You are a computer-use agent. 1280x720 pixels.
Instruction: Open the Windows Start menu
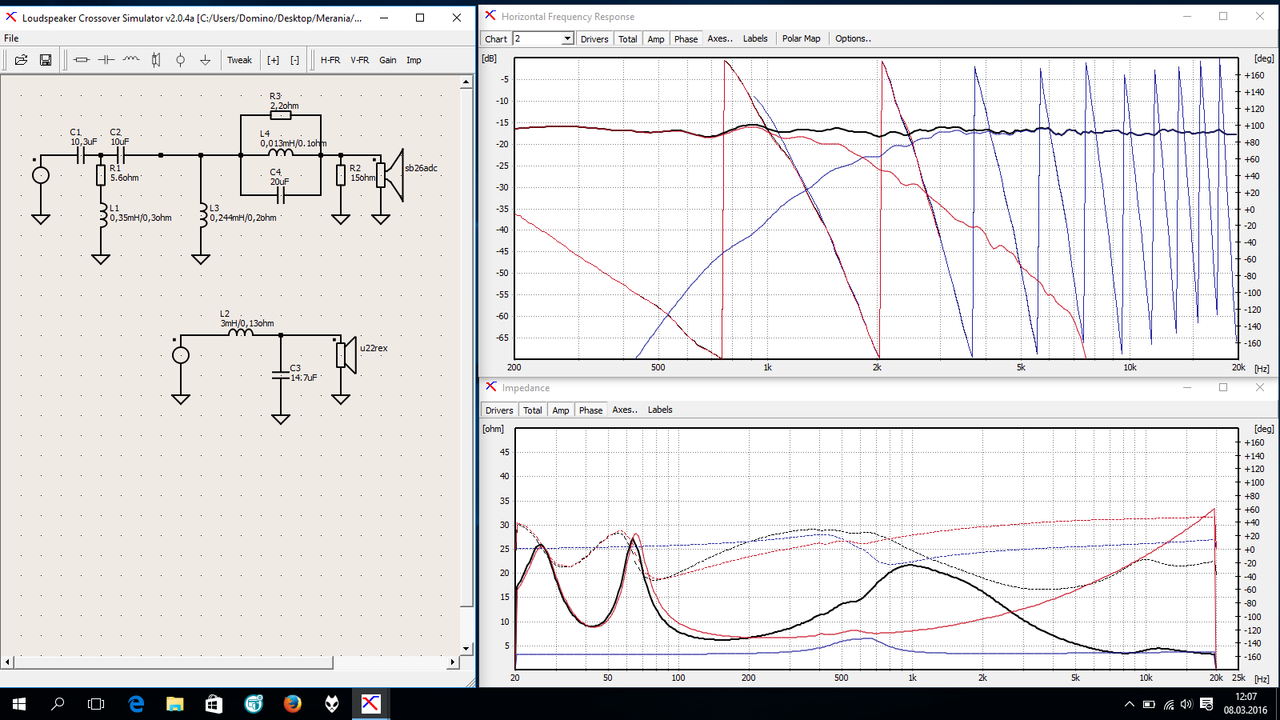pyautogui.click(x=20, y=704)
